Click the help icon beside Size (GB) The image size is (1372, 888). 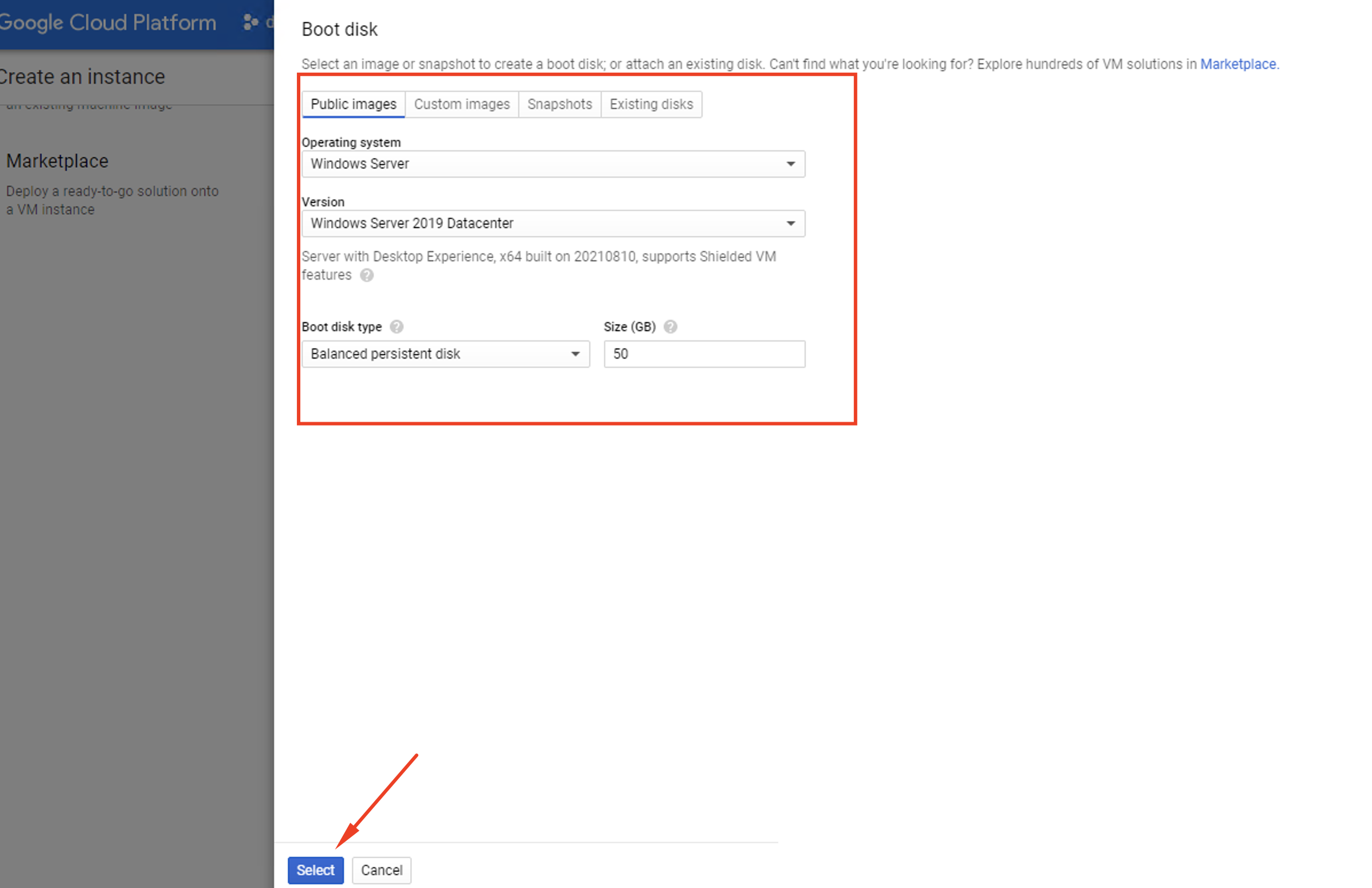(x=671, y=327)
